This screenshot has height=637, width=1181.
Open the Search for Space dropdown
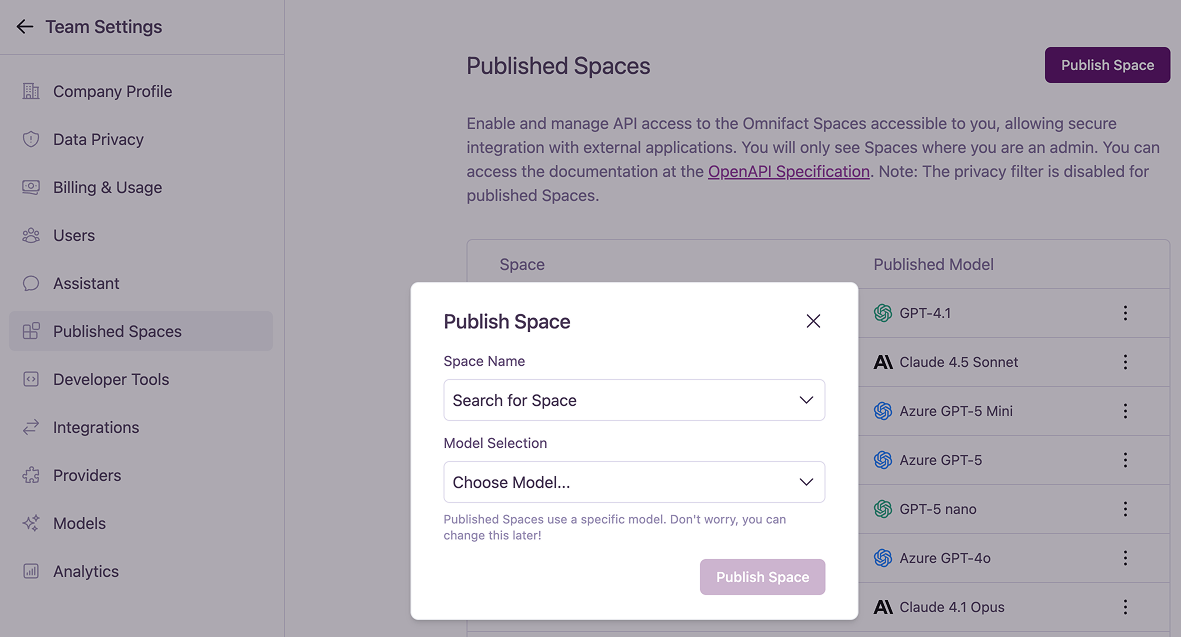click(634, 400)
